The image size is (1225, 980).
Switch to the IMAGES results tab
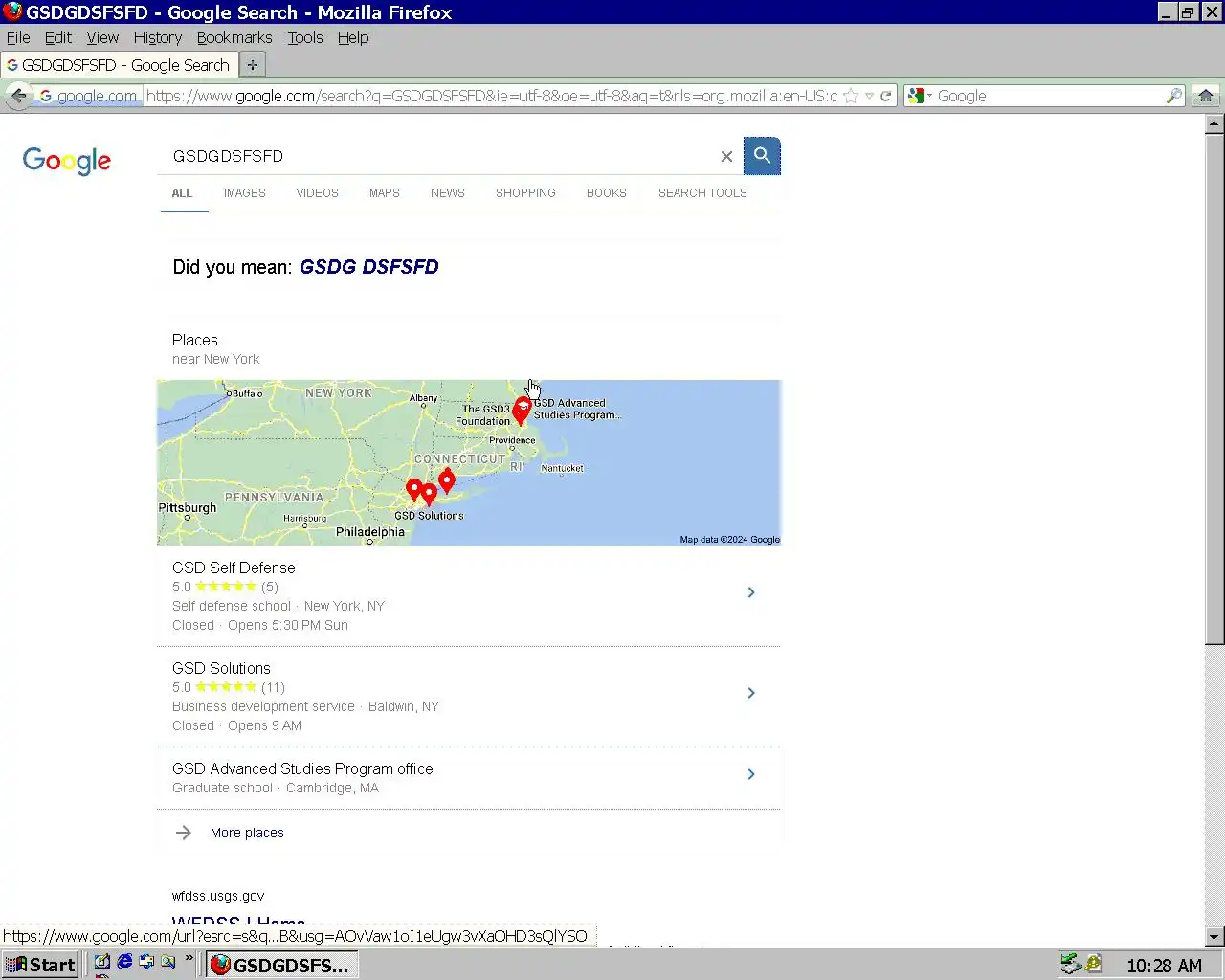tap(245, 193)
